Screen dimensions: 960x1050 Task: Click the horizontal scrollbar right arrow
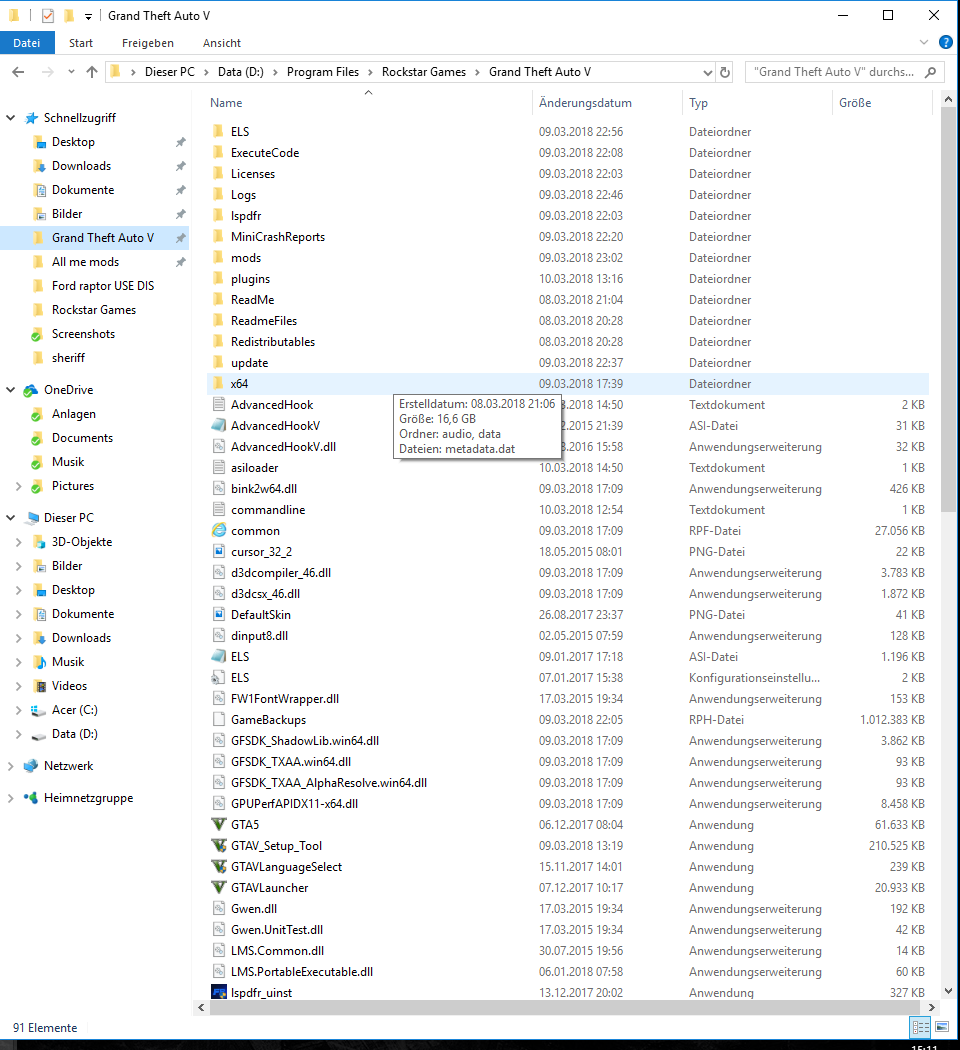931,1007
